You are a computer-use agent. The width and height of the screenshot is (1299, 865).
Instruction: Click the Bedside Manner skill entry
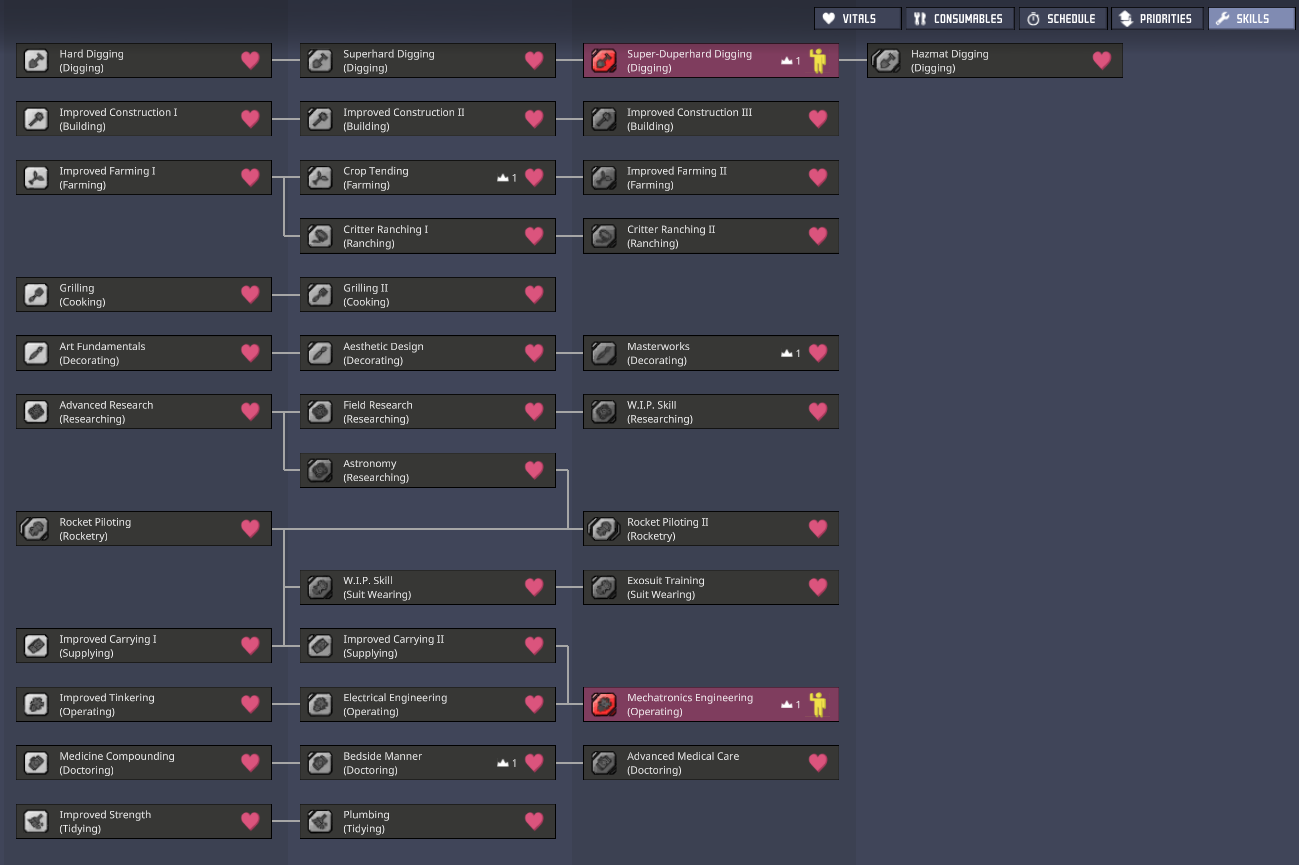pyautogui.click(x=428, y=763)
